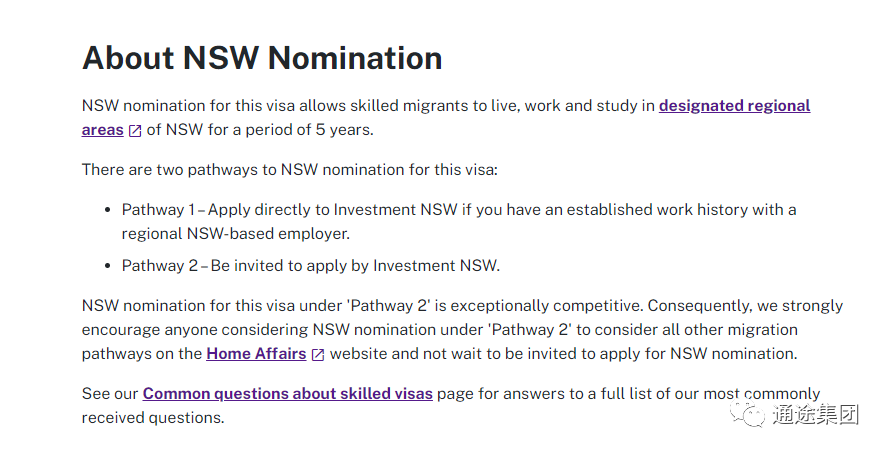Image resolution: width=888 pixels, height=453 pixels.
Task: Click the 'received questions.' text
Action: click(153, 418)
